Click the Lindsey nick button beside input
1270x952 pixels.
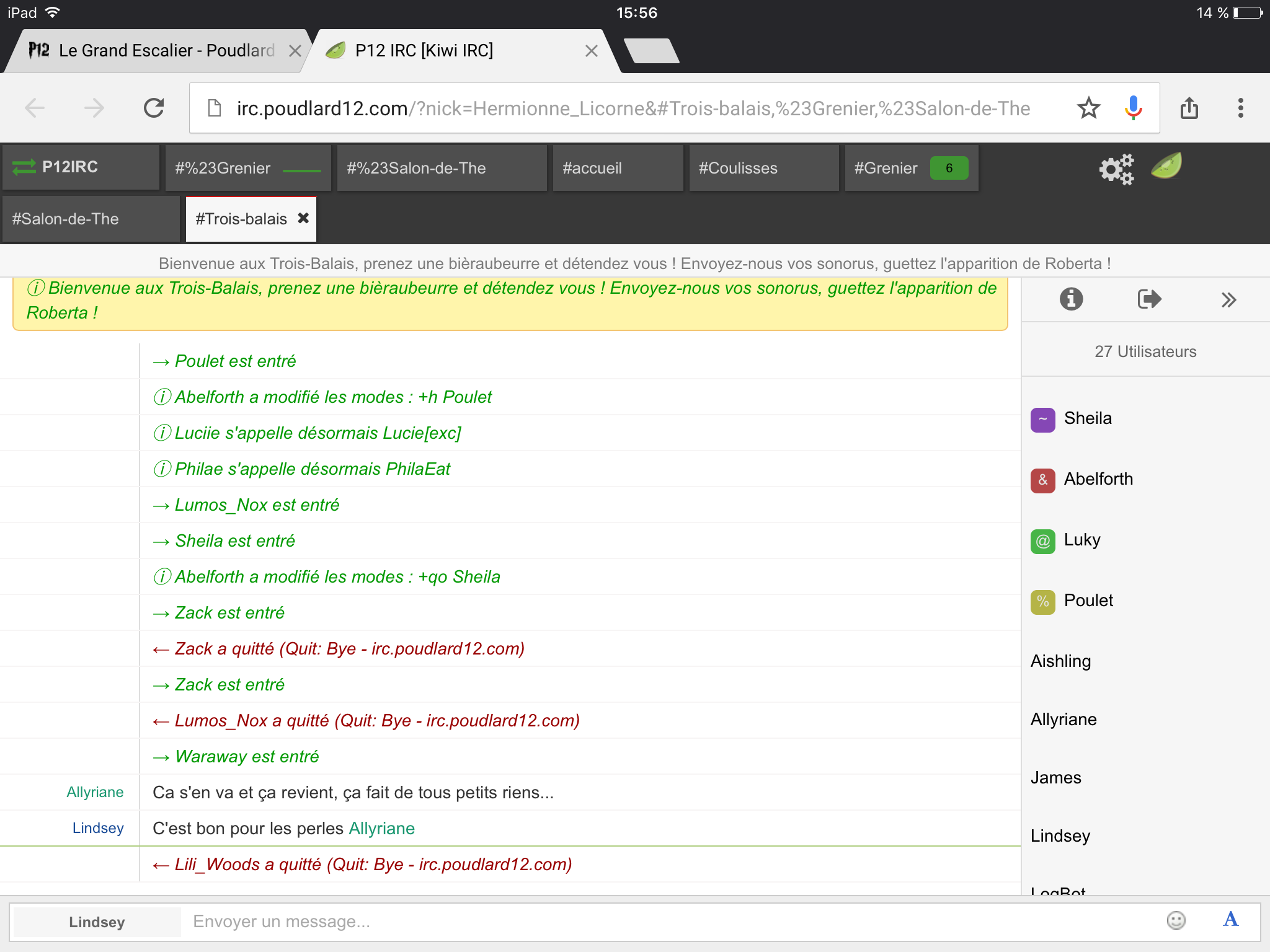[x=97, y=922]
